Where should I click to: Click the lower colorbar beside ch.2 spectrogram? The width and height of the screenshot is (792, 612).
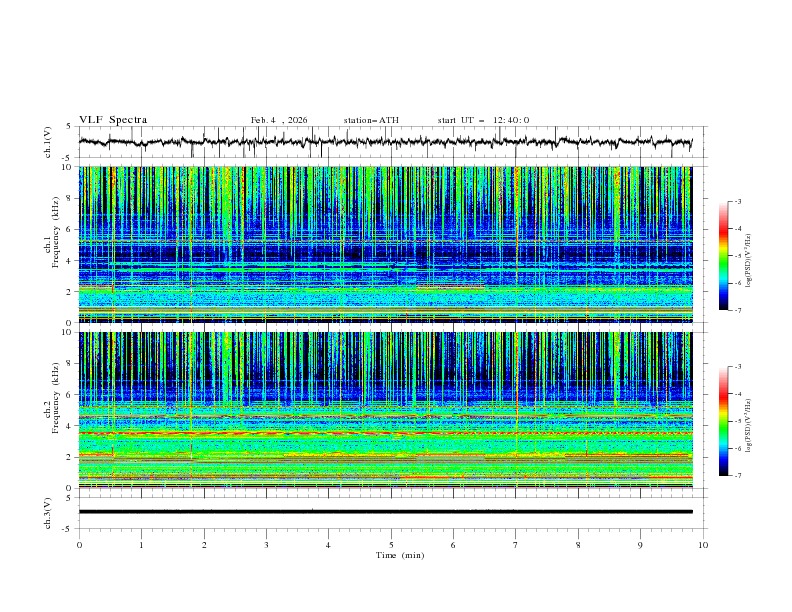tap(723, 421)
